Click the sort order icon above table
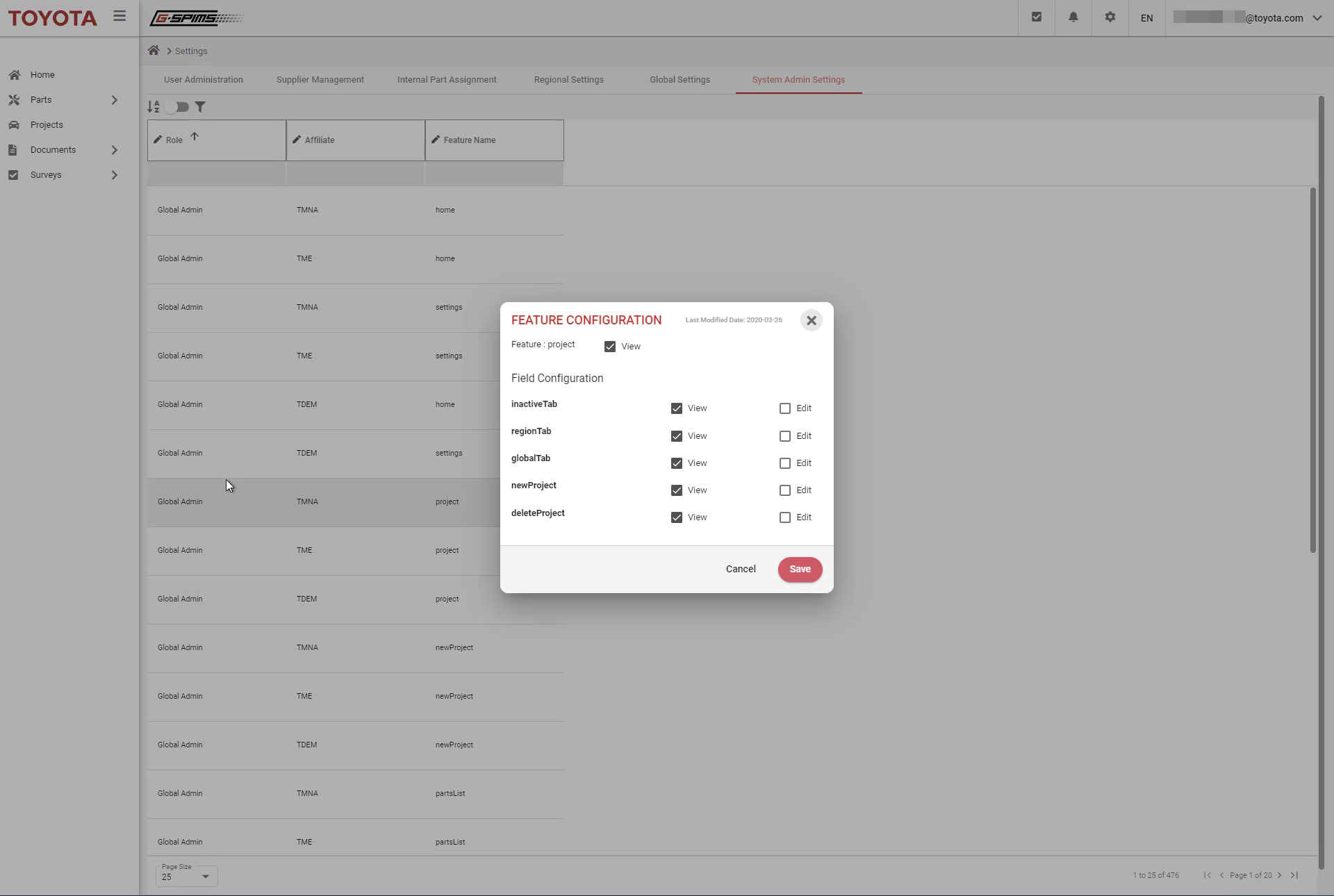The height and width of the screenshot is (896, 1334). (154, 107)
